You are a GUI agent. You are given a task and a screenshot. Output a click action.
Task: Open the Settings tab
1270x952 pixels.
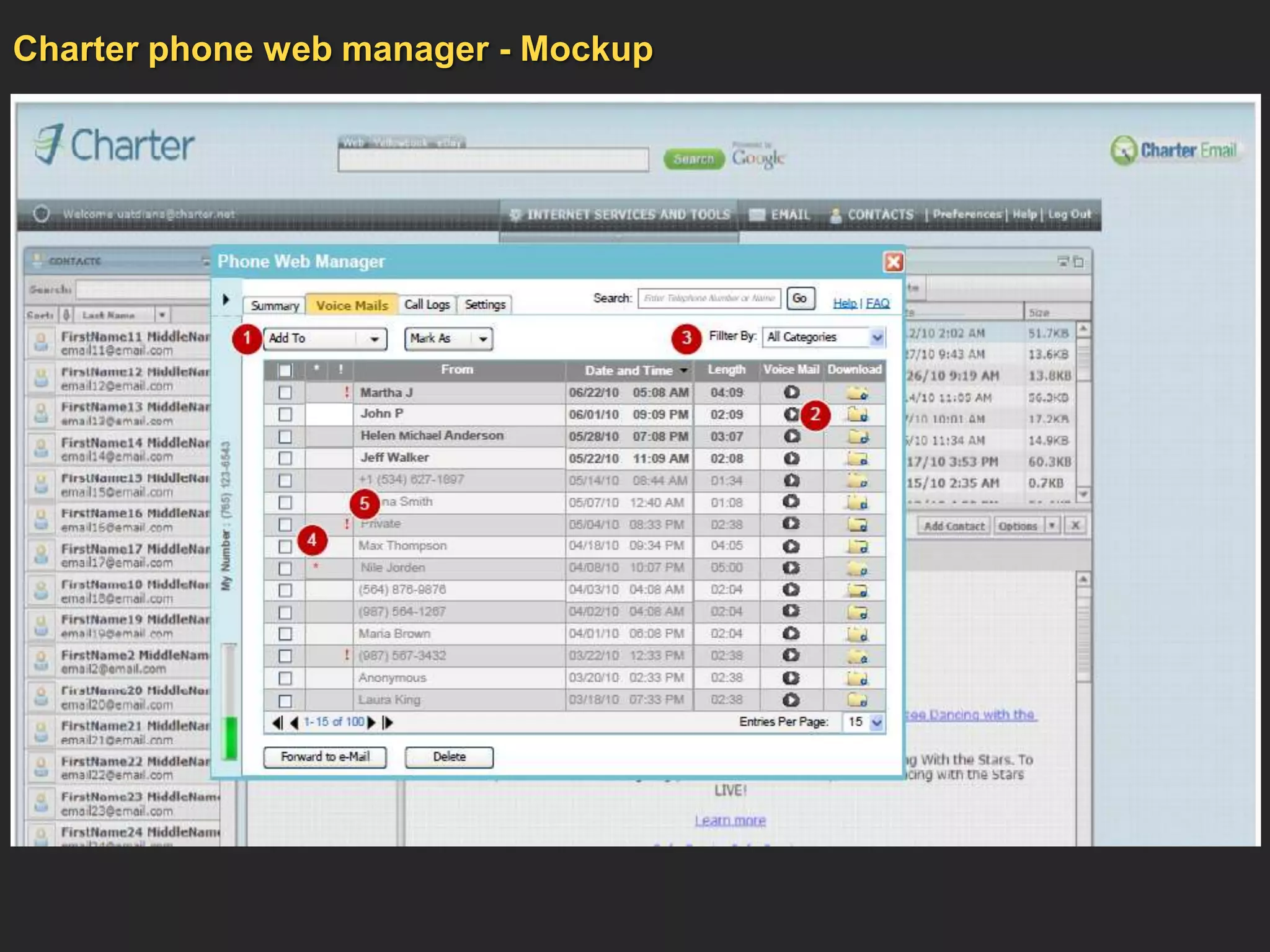click(485, 304)
